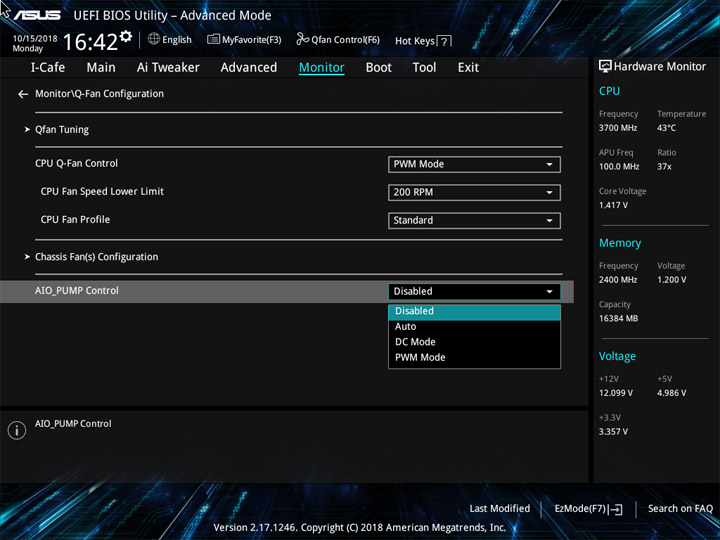The width and height of the screenshot is (720, 540).
Task: Click the settings gear next to clock
Action: coord(126,36)
